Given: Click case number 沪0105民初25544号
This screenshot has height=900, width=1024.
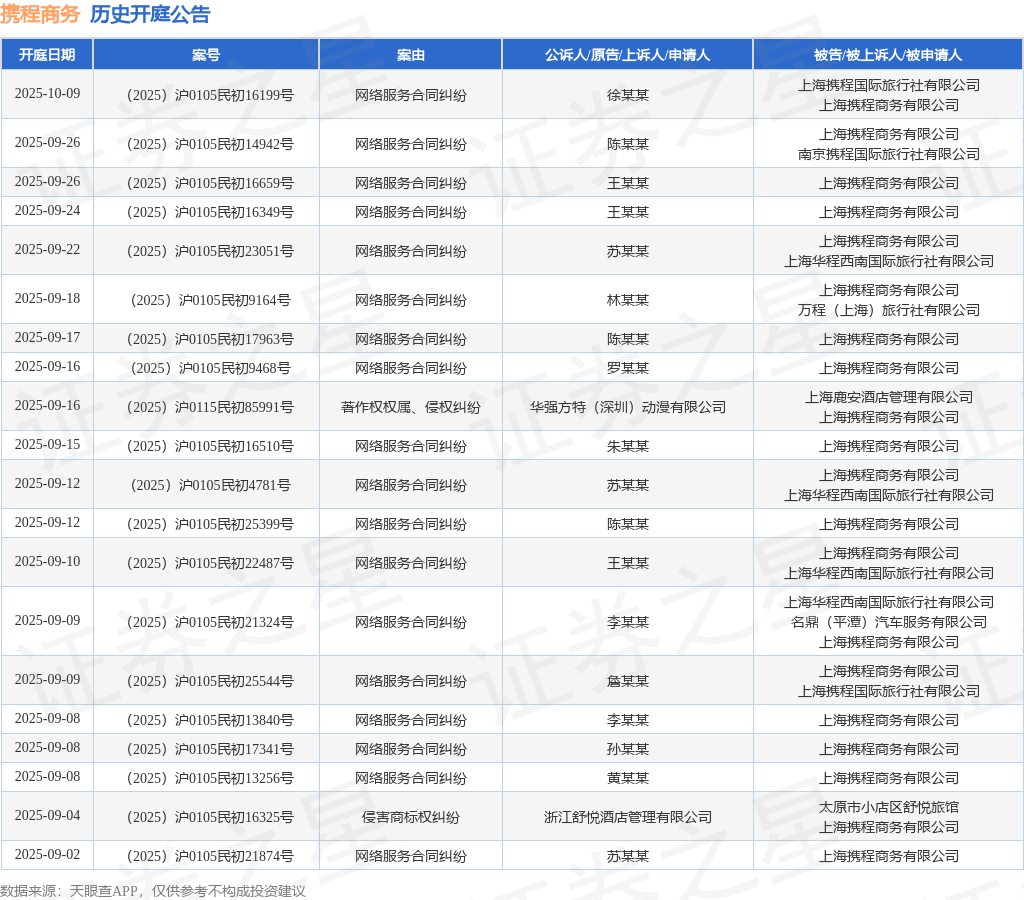Looking at the screenshot, I should coord(210,682).
